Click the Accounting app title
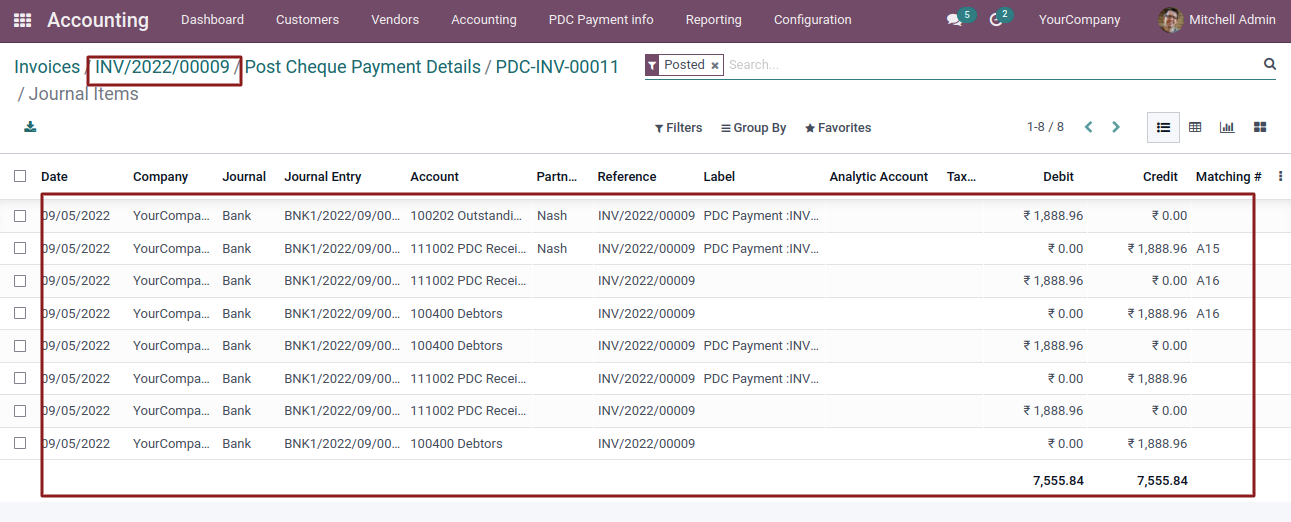Screen dimensions: 1291x522 98,20
